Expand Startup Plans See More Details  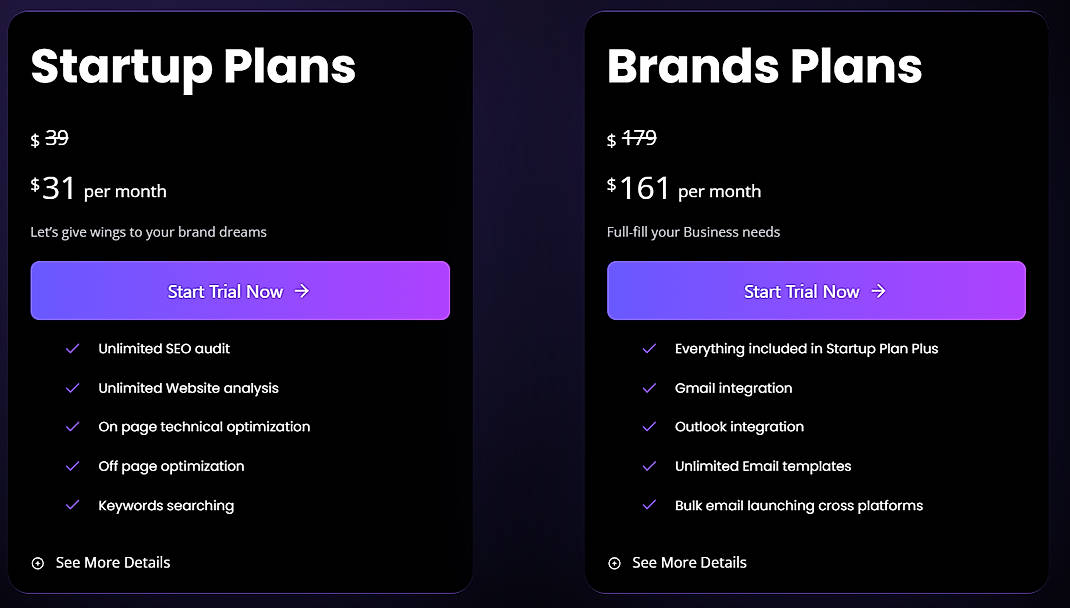[x=113, y=563]
